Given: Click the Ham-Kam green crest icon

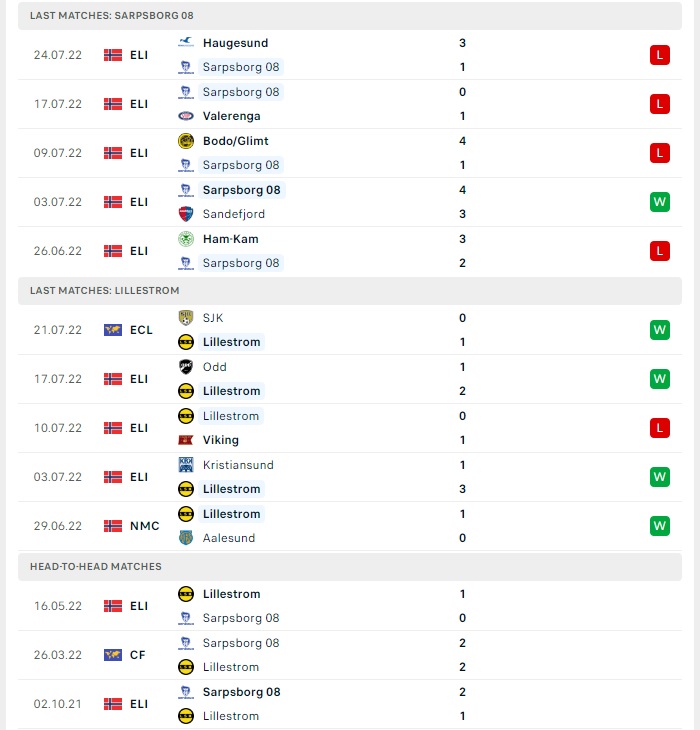Looking at the screenshot, I should coord(186,239).
